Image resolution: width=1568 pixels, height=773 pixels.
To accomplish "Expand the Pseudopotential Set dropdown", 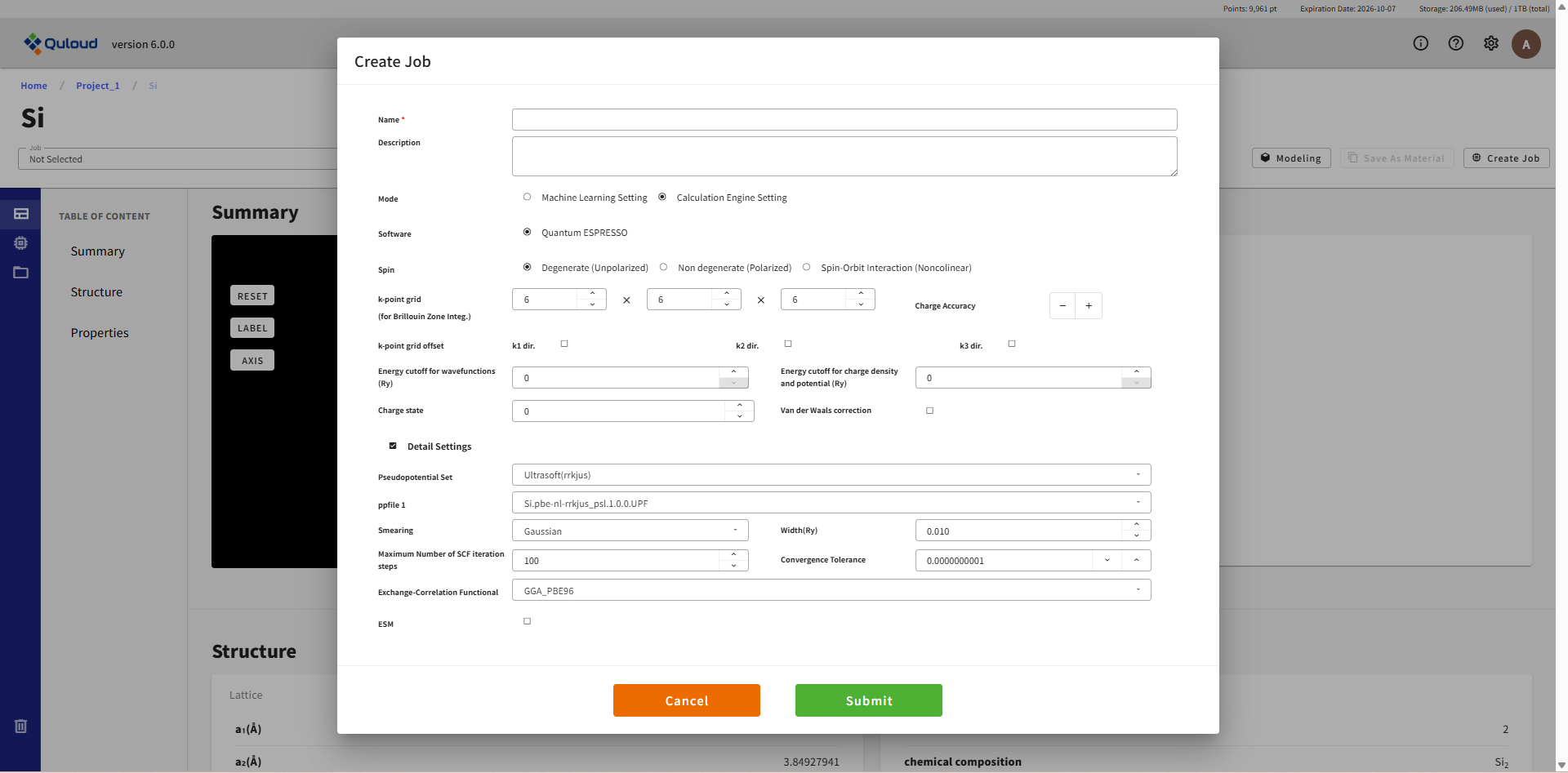I will click(x=831, y=475).
